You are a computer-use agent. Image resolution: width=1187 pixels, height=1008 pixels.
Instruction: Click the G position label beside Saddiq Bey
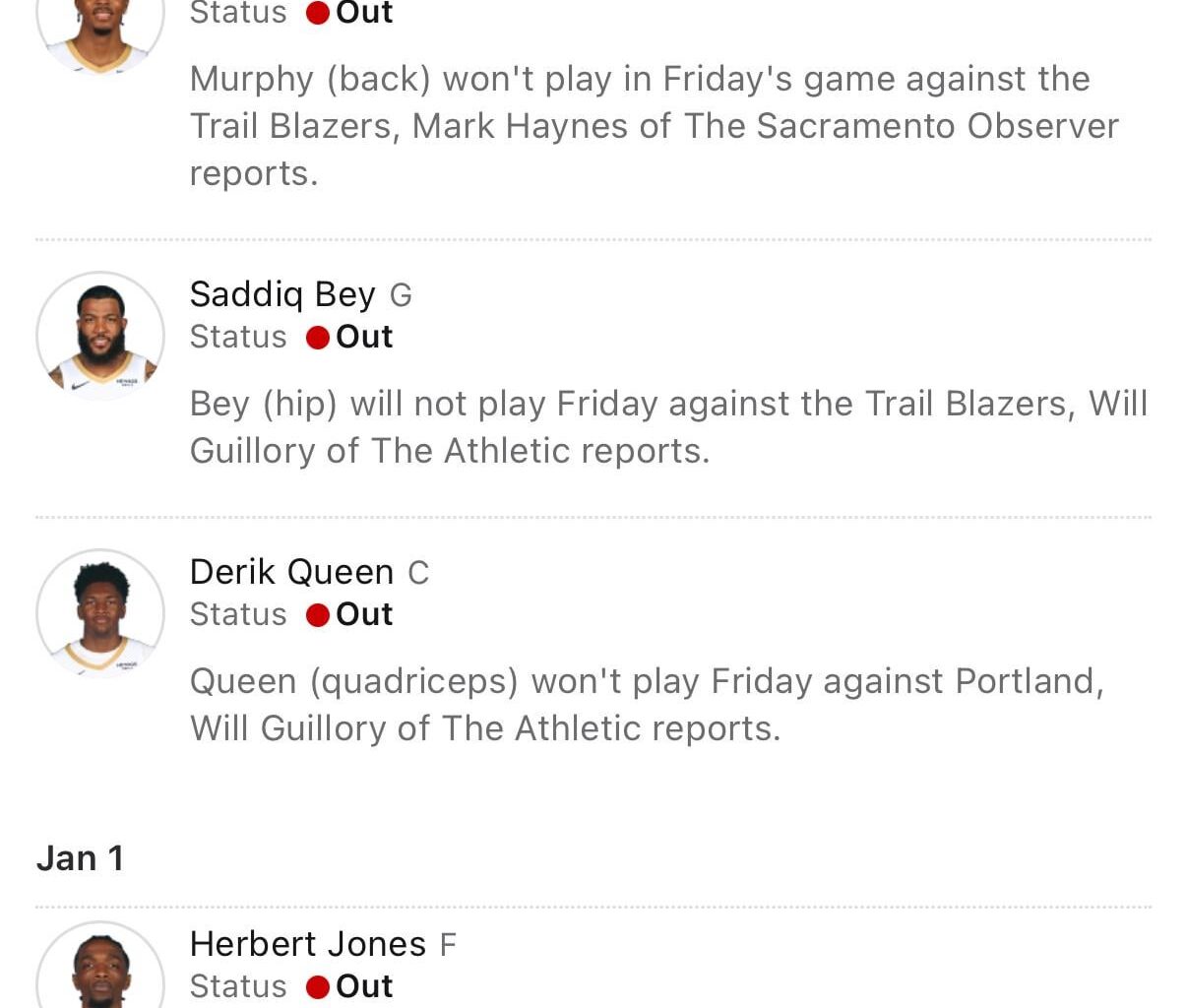tap(401, 295)
